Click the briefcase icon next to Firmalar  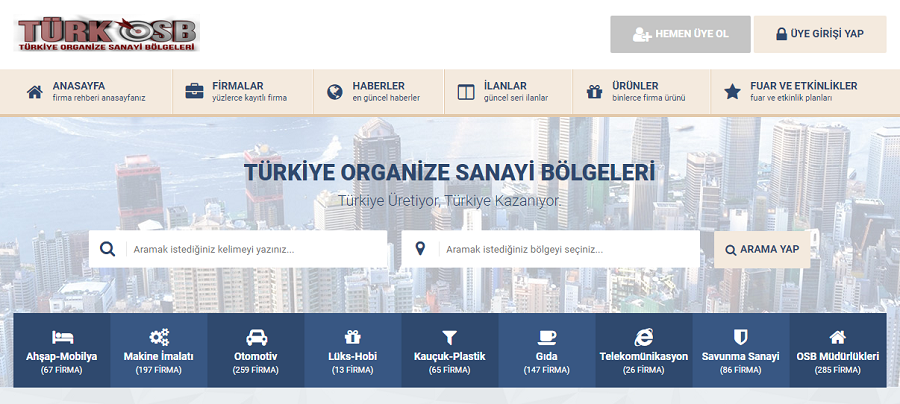point(194,92)
